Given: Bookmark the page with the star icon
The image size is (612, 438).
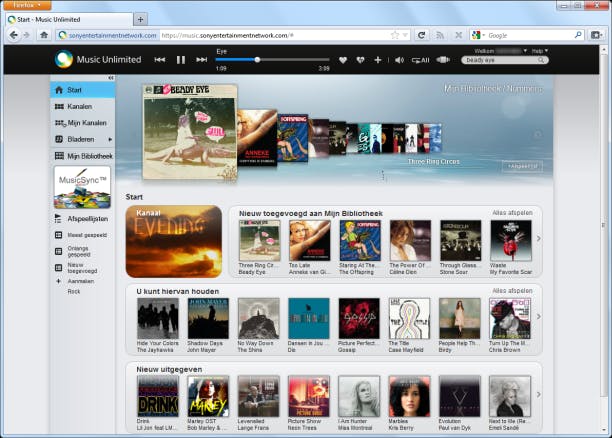Looking at the screenshot, I should (x=395, y=35).
